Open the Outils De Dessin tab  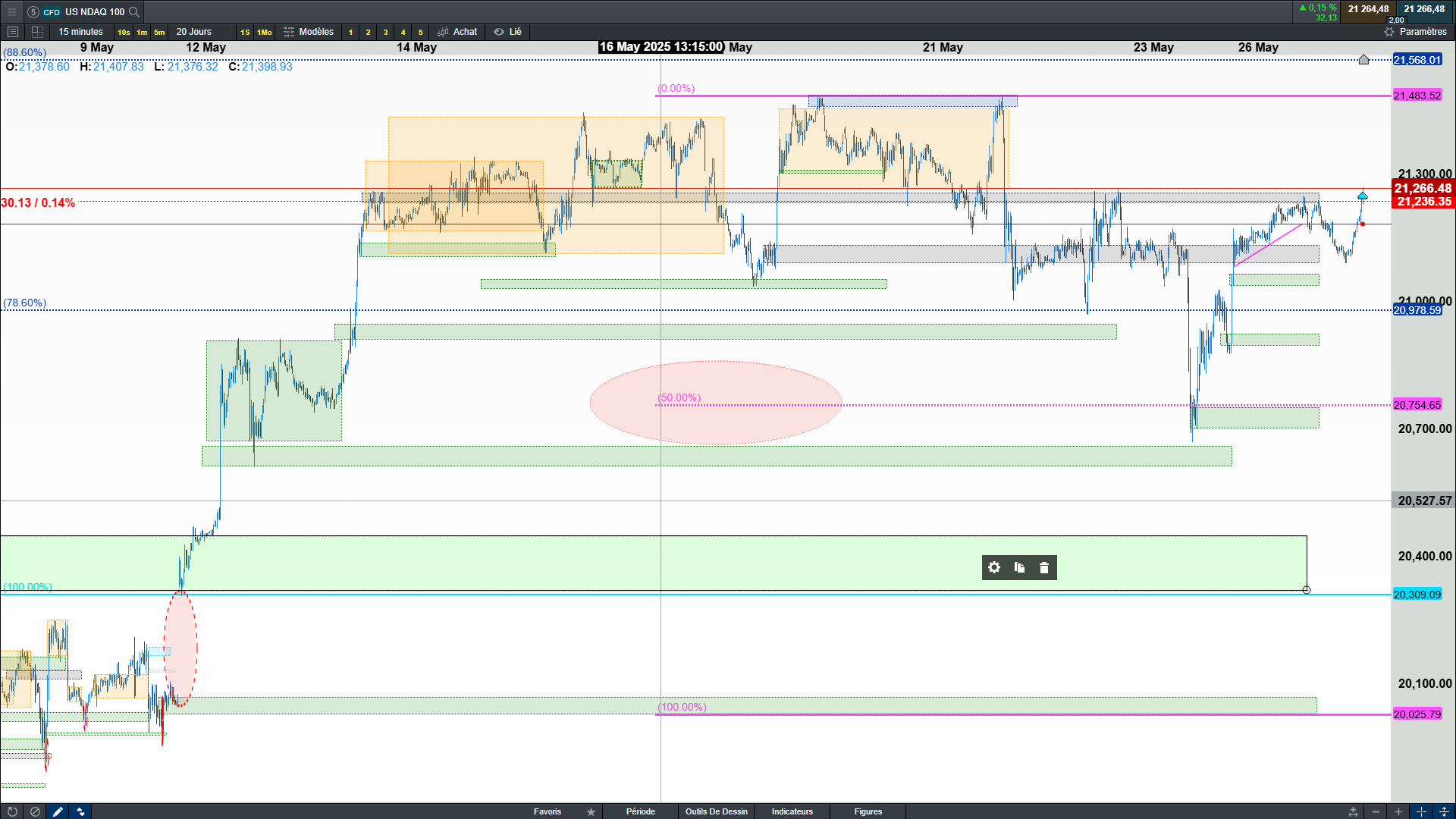tap(716, 811)
